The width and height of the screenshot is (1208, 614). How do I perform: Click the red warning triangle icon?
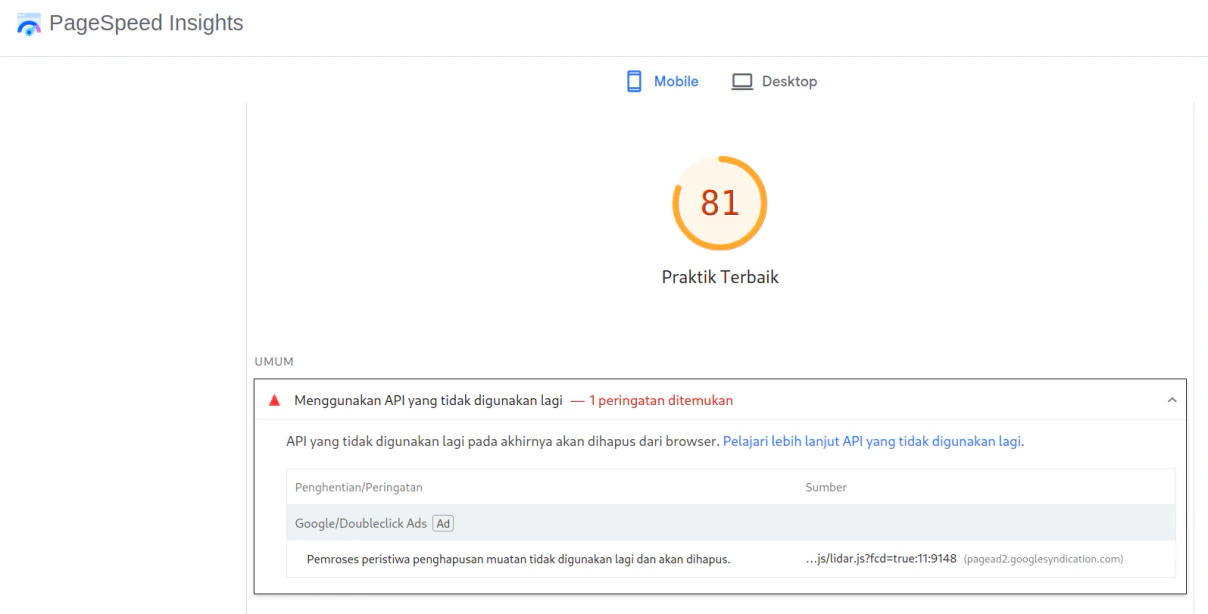click(275, 400)
